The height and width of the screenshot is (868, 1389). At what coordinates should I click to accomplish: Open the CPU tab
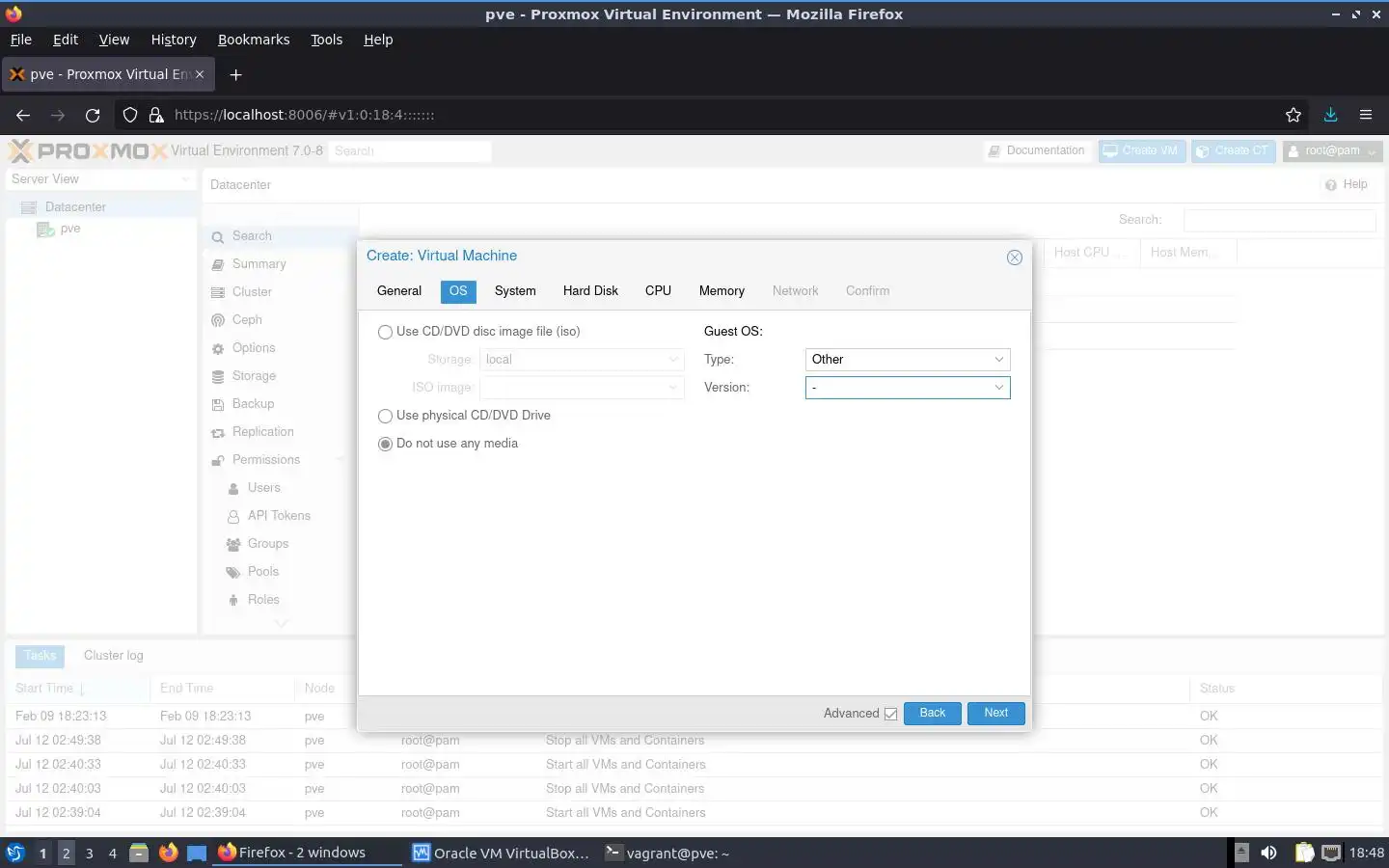[658, 291]
